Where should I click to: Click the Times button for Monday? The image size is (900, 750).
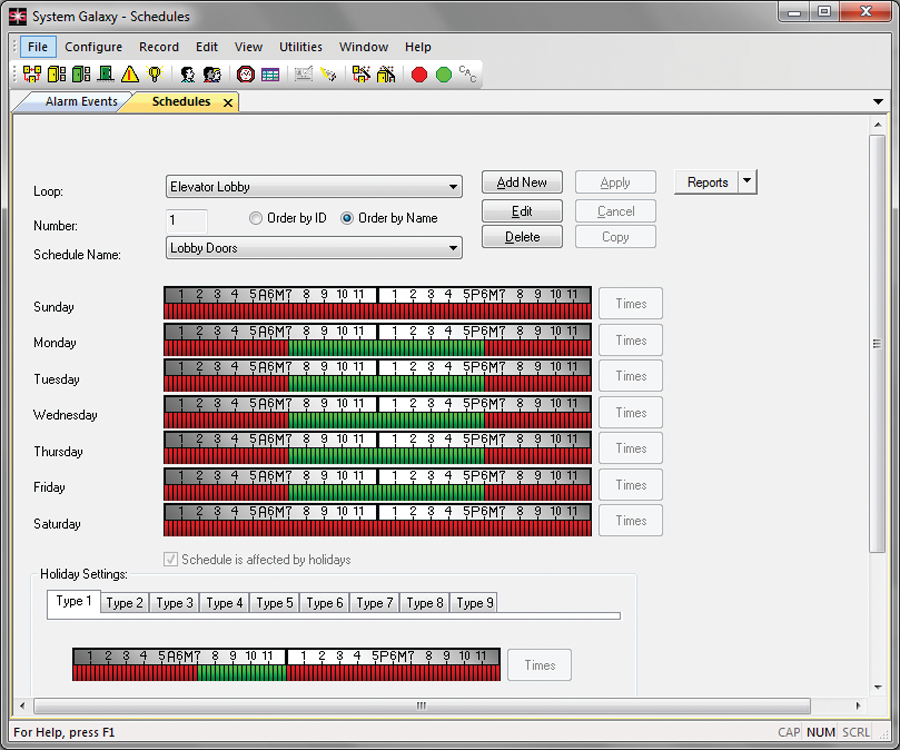[630, 340]
